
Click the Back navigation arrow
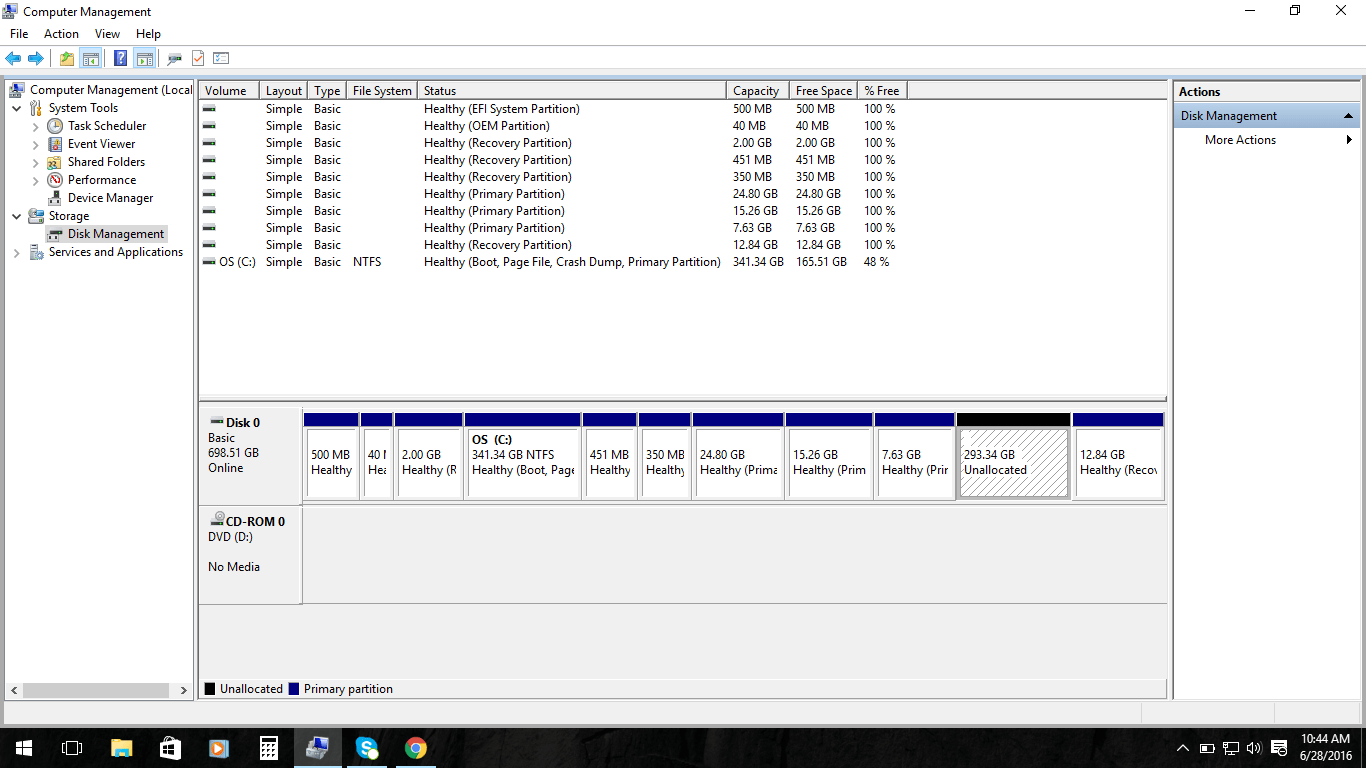click(x=14, y=57)
